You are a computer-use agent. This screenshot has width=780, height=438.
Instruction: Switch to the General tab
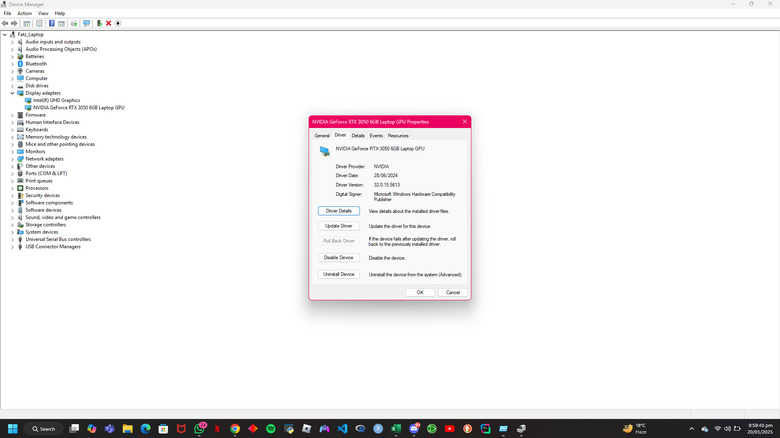(x=322, y=135)
